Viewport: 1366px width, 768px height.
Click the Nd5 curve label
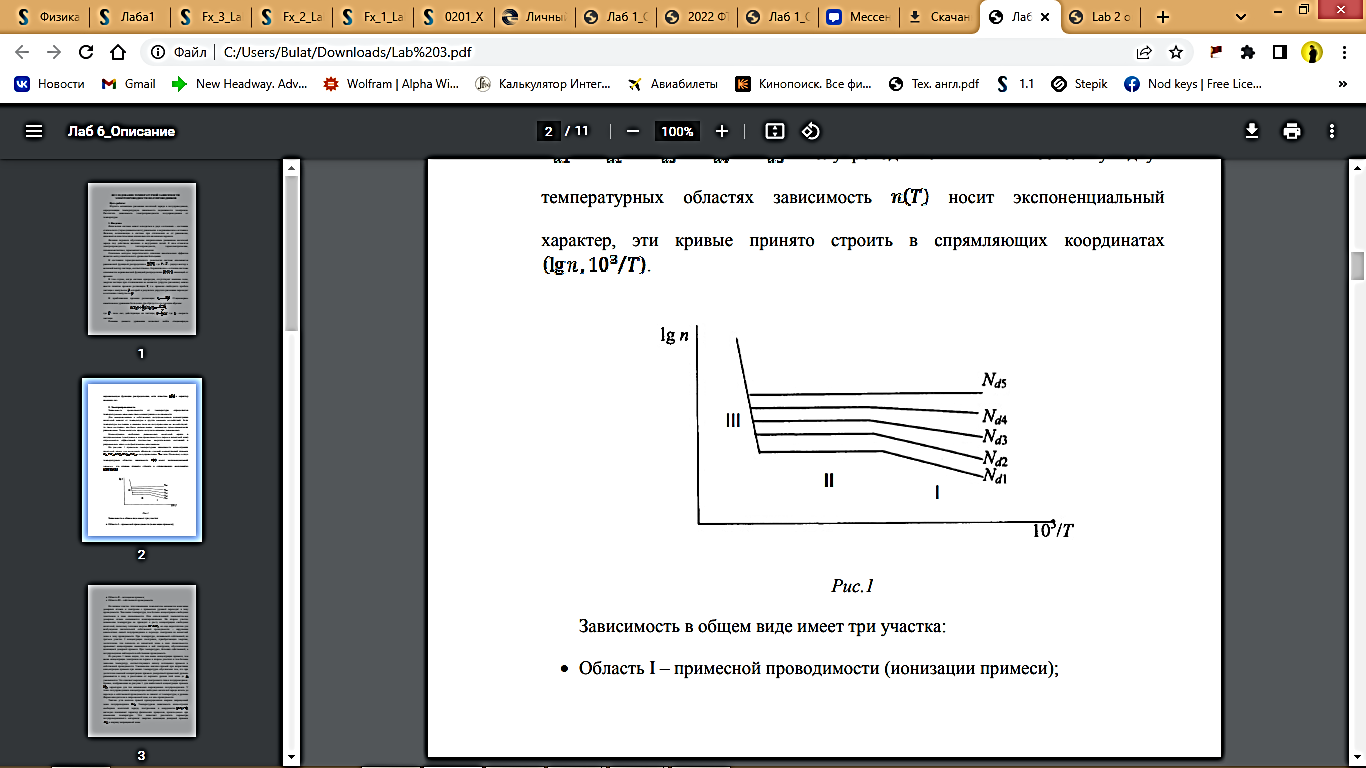(993, 381)
